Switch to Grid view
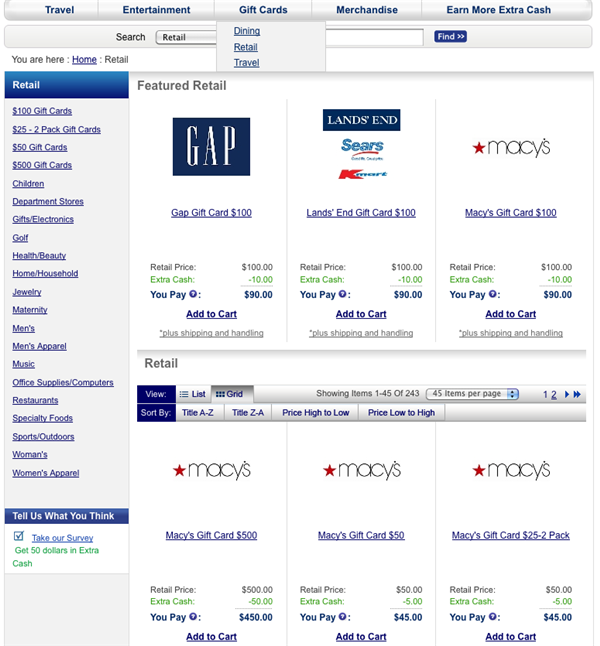Screen dimensions: 600x646 click(x=232, y=394)
